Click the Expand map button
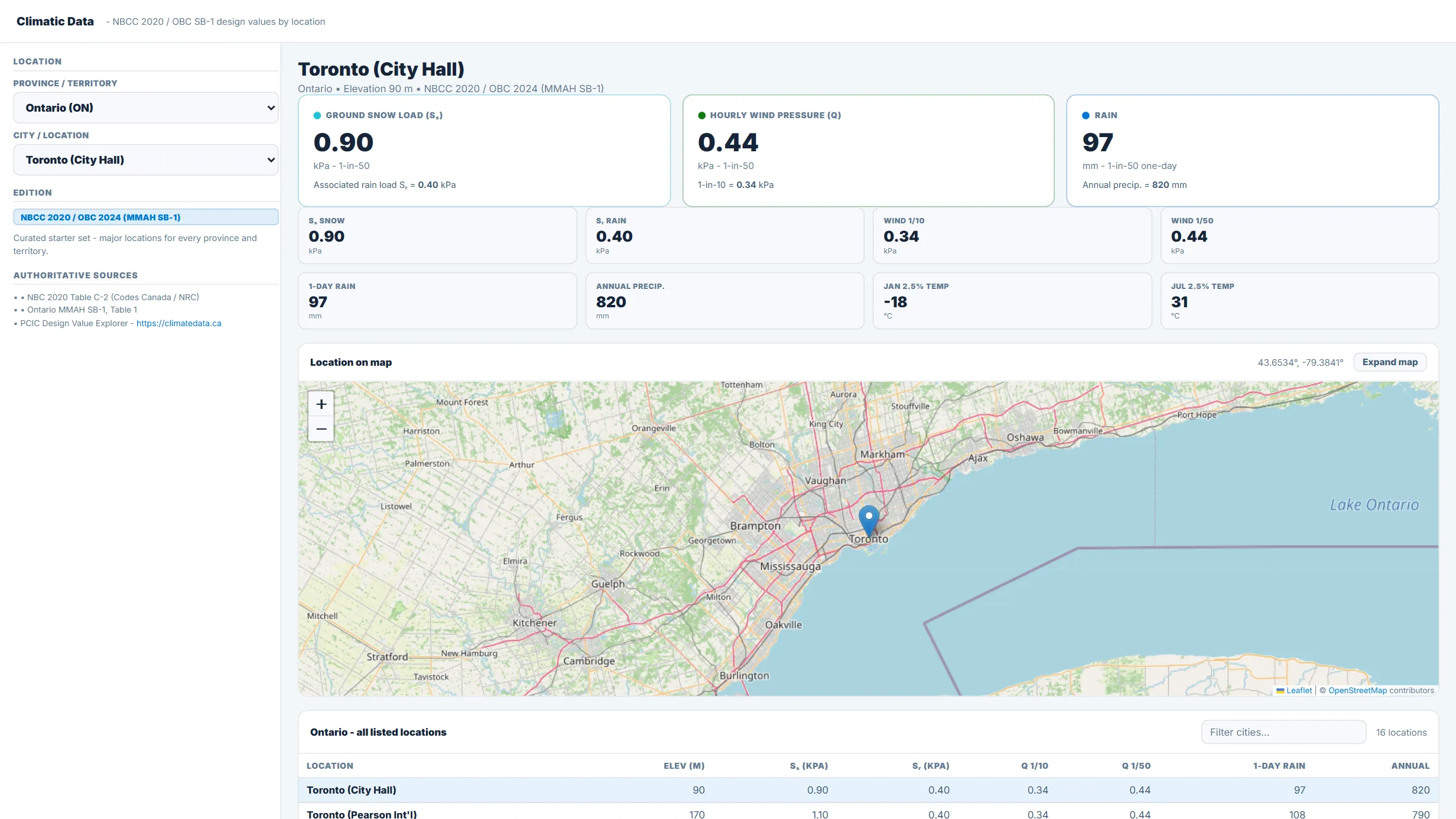This screenshot has width=1456, height=819. coord(1390,362)
